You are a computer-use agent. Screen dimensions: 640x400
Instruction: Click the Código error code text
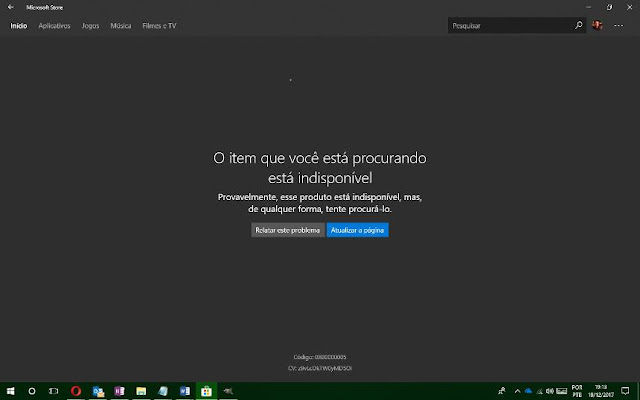320,357
